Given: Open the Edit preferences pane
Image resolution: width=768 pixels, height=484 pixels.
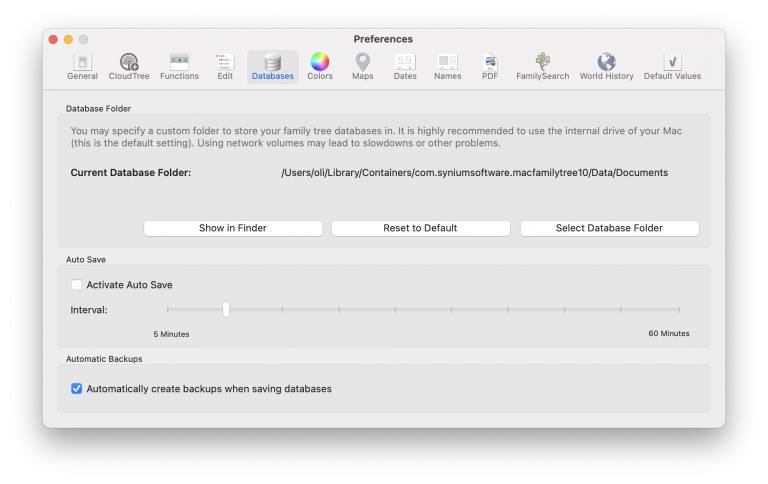Looking at the screenshot, I should (x=225, y=67).
